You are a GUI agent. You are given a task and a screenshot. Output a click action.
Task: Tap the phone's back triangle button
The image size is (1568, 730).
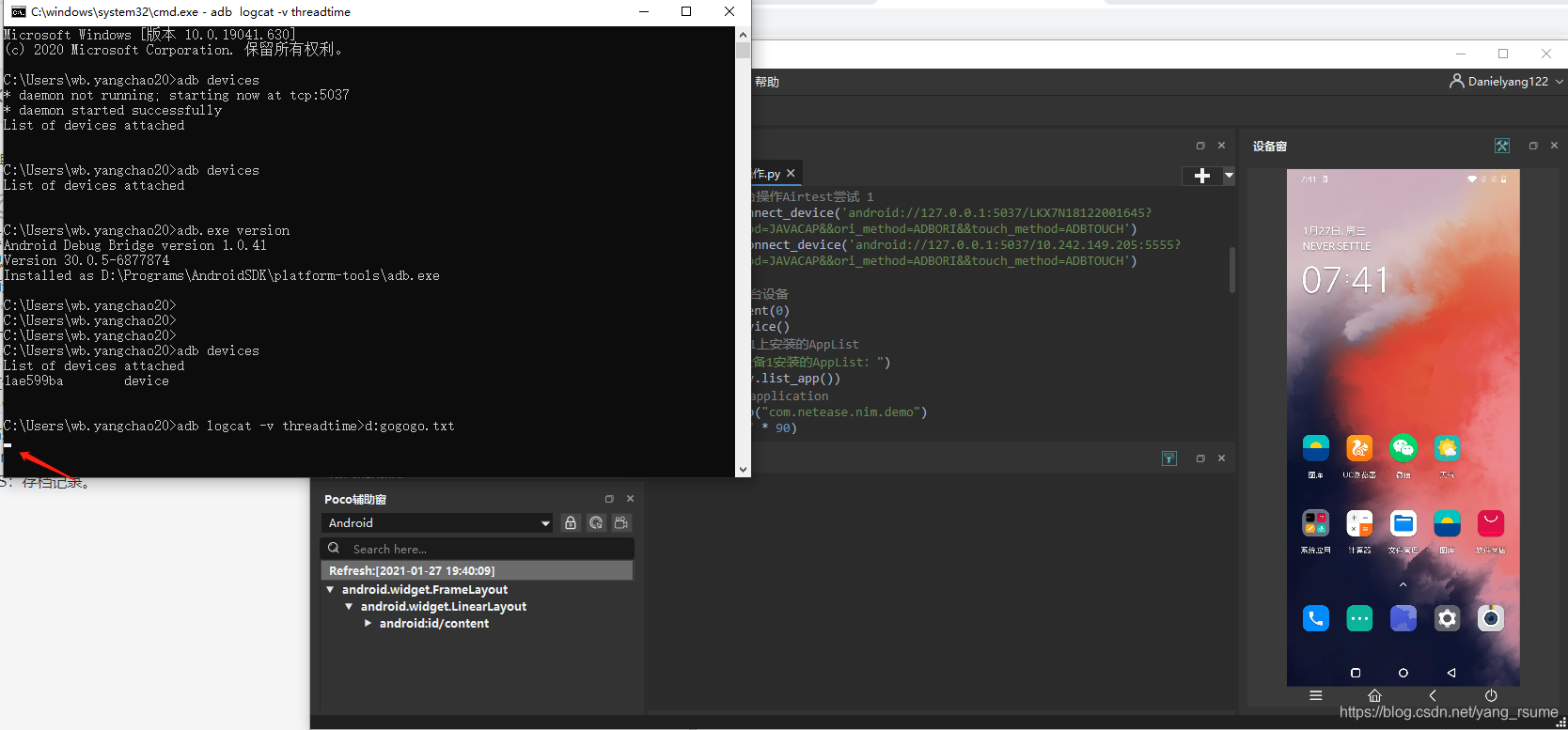1451,673
